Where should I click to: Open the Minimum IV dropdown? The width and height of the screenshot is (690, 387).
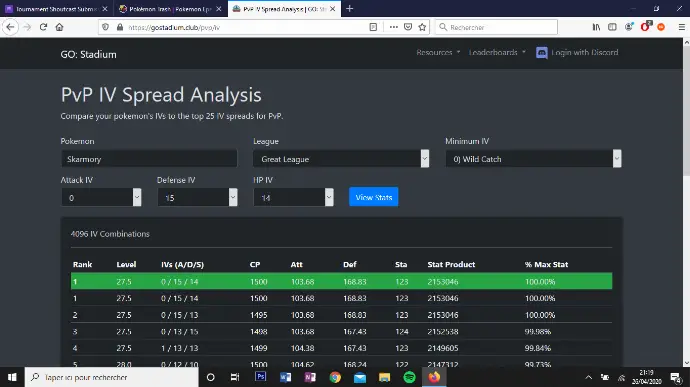pyautogui.click(x=533, y=158)
